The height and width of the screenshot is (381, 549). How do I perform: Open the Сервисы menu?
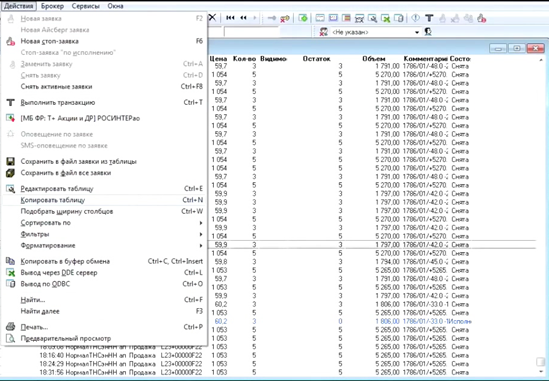tap(85, 6)
